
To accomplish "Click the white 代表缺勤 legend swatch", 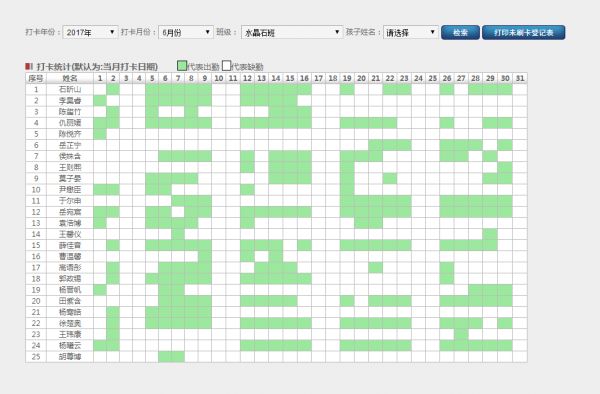I will (x=227, y=66).
